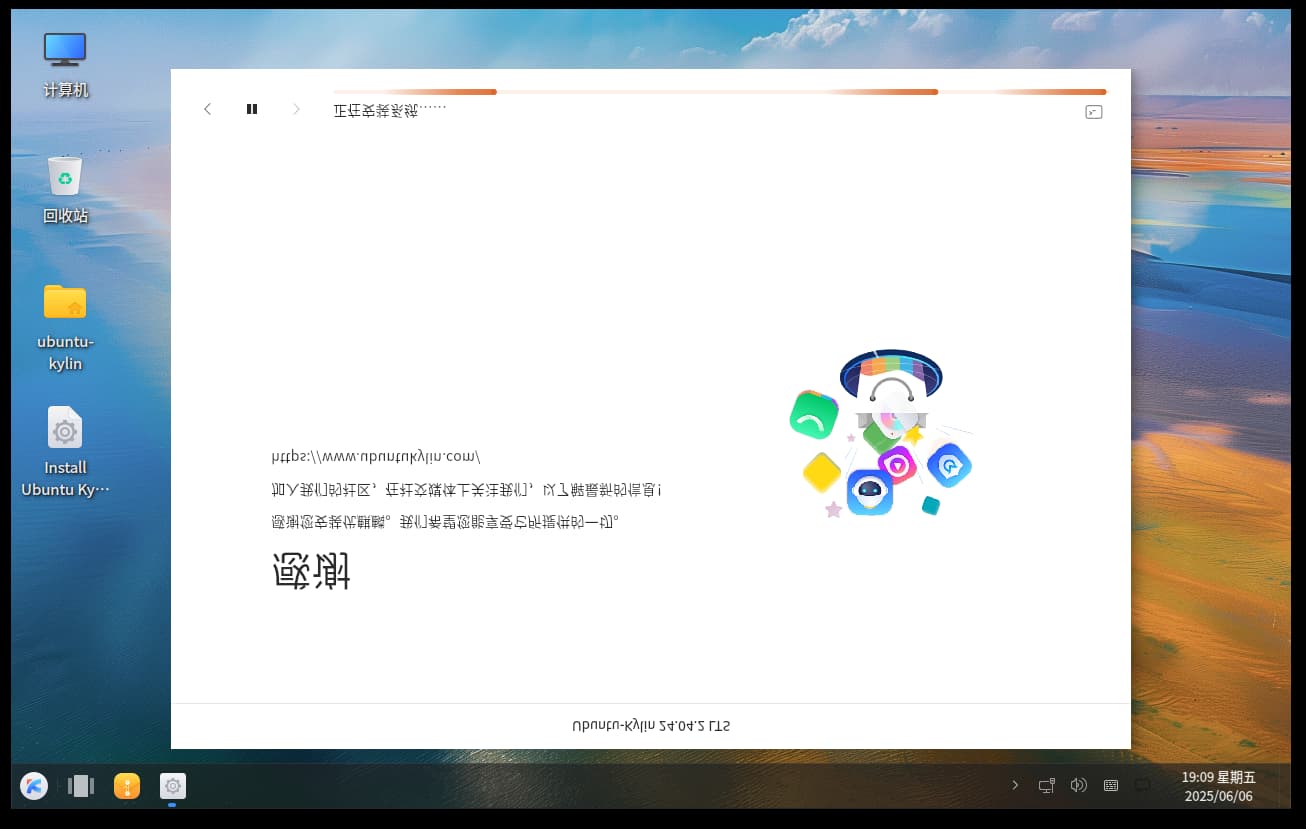Screen dimensions: 1306x829
Task: Select the Install Ubuntu Kylin desktop launcher
Action: point(65,452)
